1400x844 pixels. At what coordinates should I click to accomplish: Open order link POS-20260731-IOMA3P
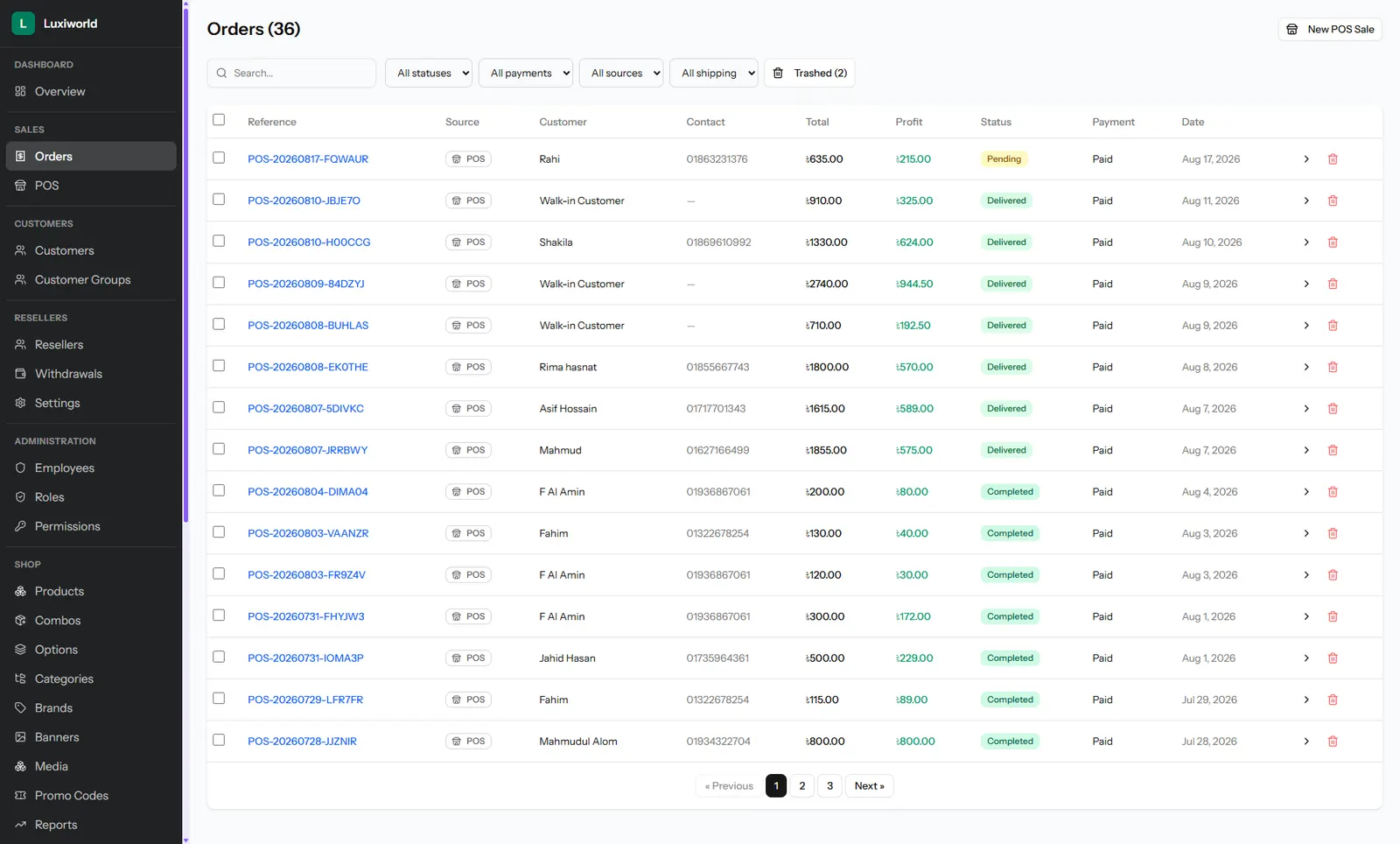pos(305,658)
